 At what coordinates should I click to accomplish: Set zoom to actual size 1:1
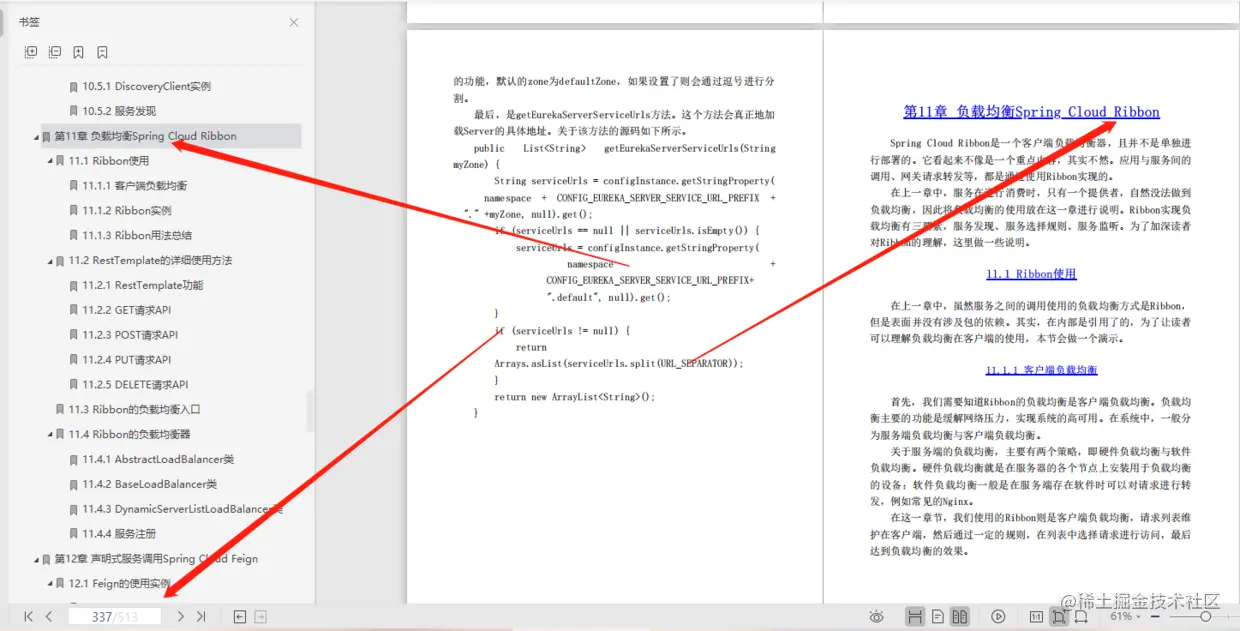1036,617
